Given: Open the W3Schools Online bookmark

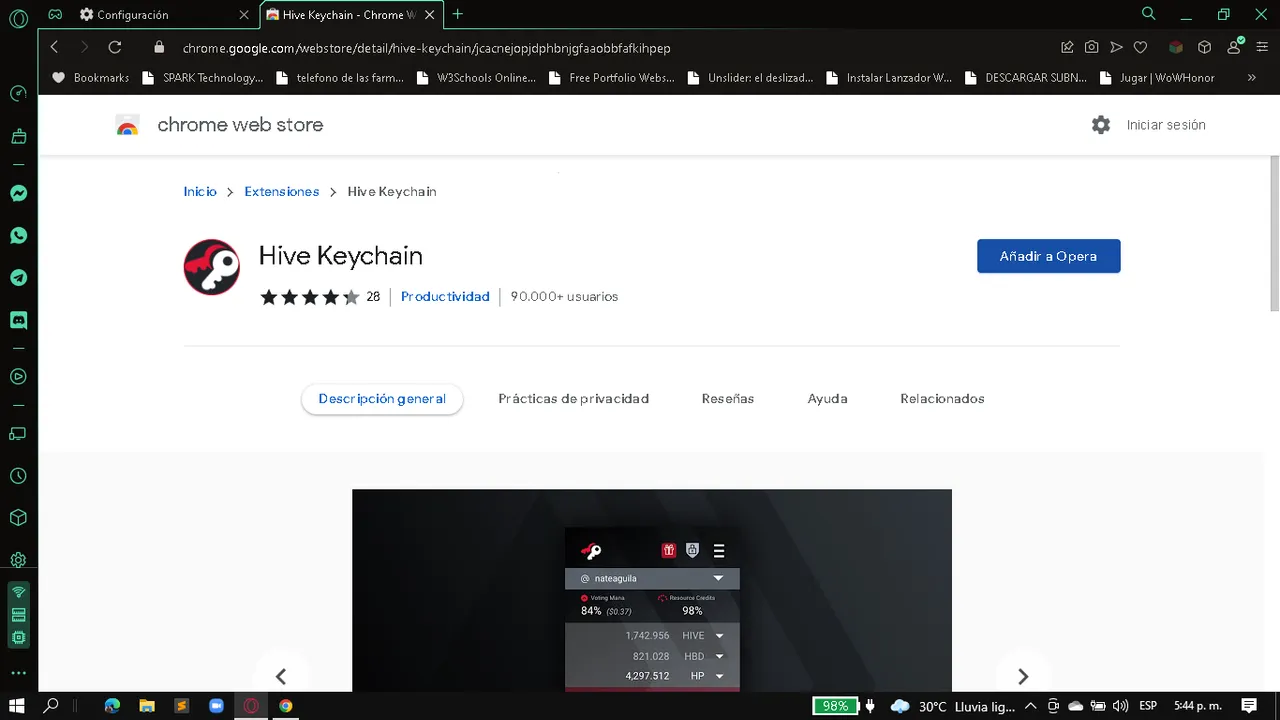Looking at the screenshot, I should pyautogui.click(x=475, y=77).
